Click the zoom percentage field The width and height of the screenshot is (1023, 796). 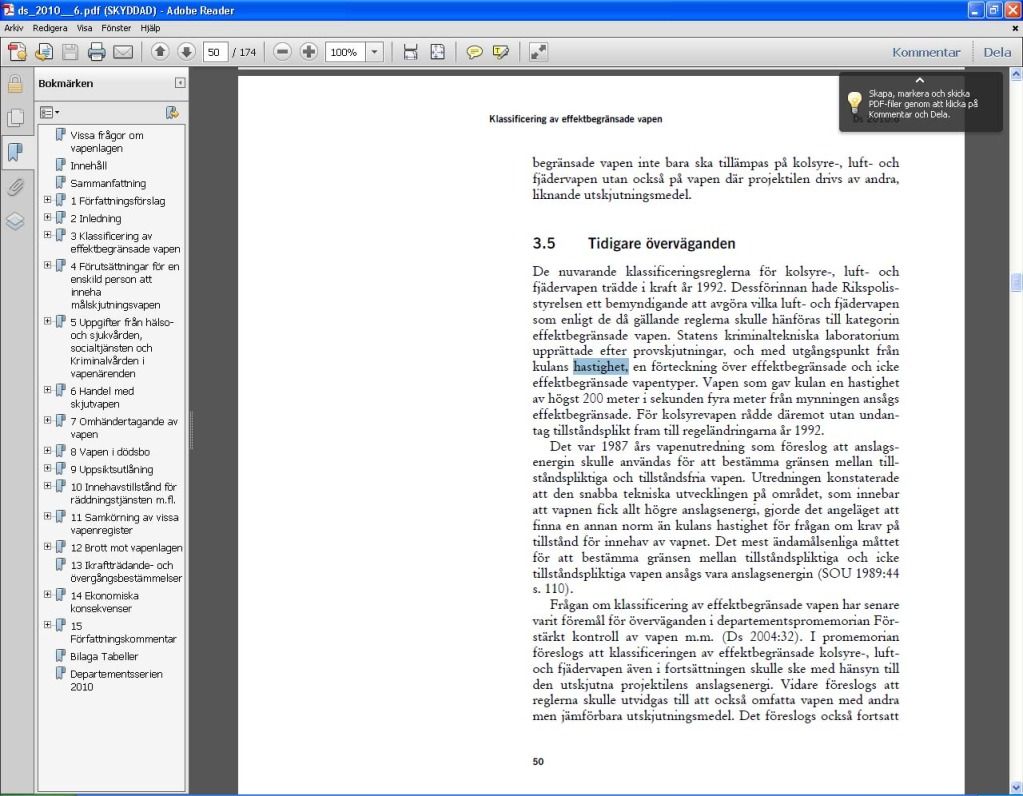coord(345,52)
